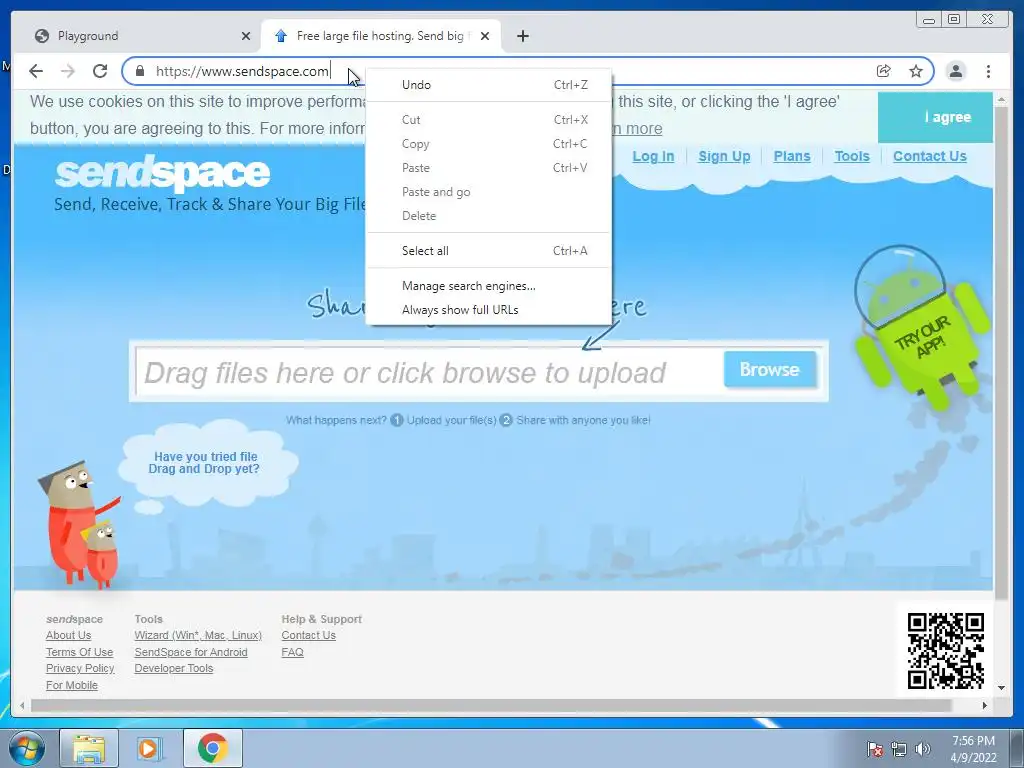This screenshot has width=1024, height=768.
Task: Click Delete in the context menu
Action: 488,216
